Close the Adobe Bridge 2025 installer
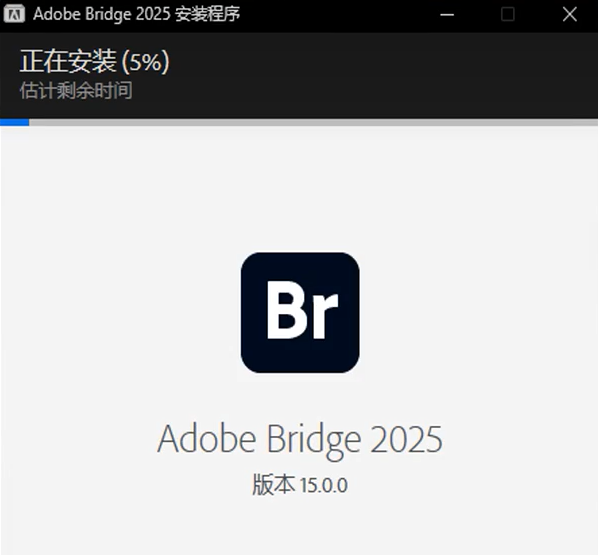The height and width of the screenshot is (555, 598). pos(570,14)
